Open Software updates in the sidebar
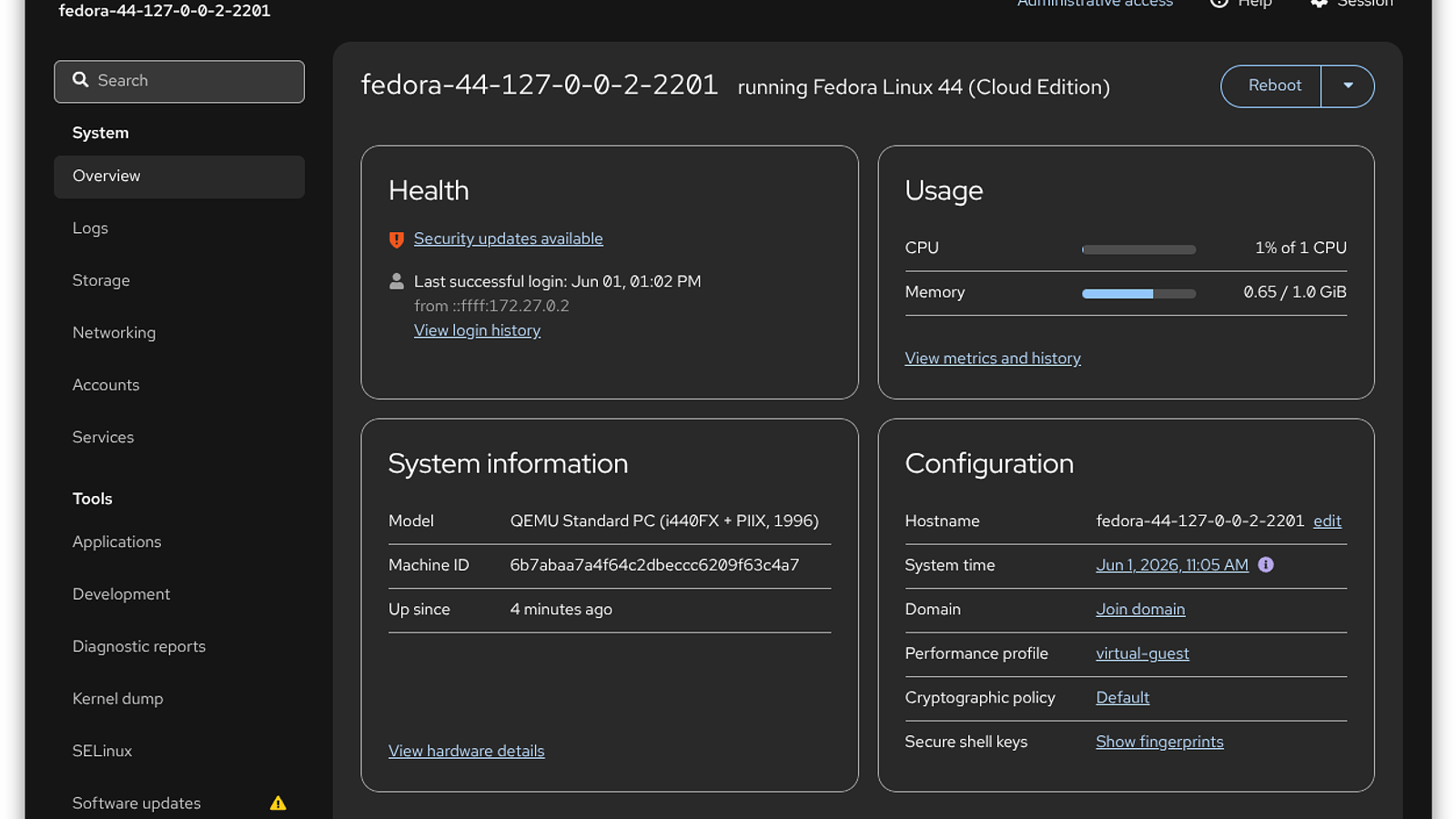Image resolution: width=1456 pixels, height=819 pixels. (179, 804)
